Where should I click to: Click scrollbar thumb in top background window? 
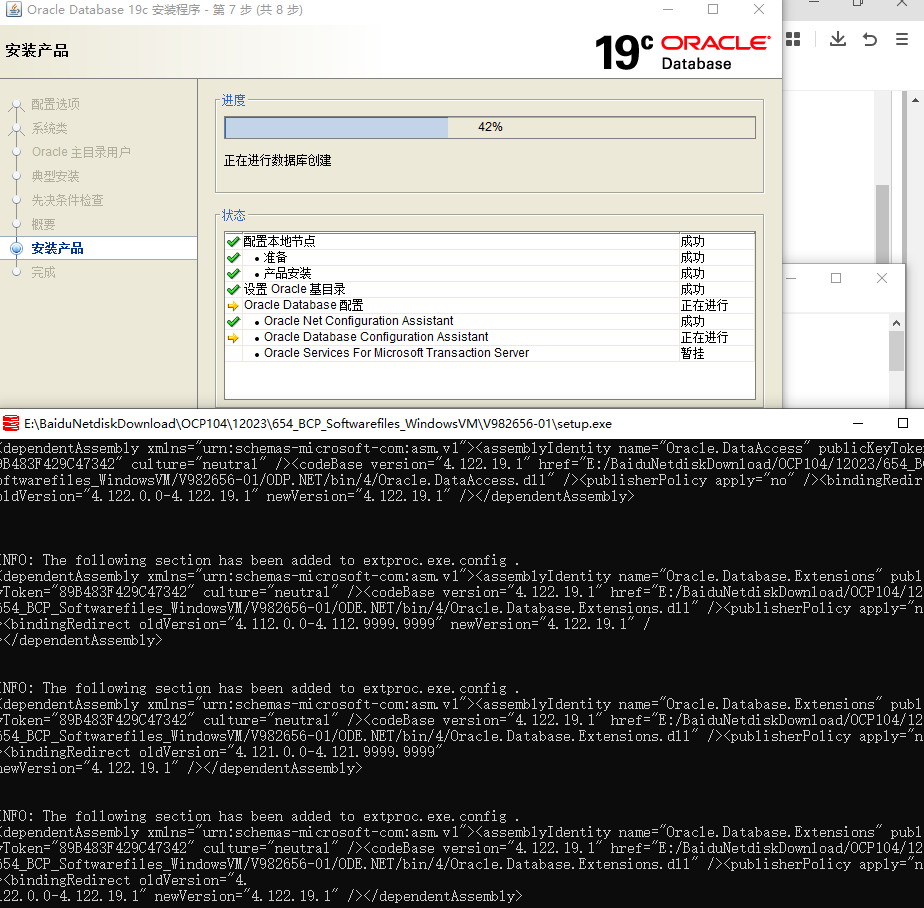tap(882, 224)
